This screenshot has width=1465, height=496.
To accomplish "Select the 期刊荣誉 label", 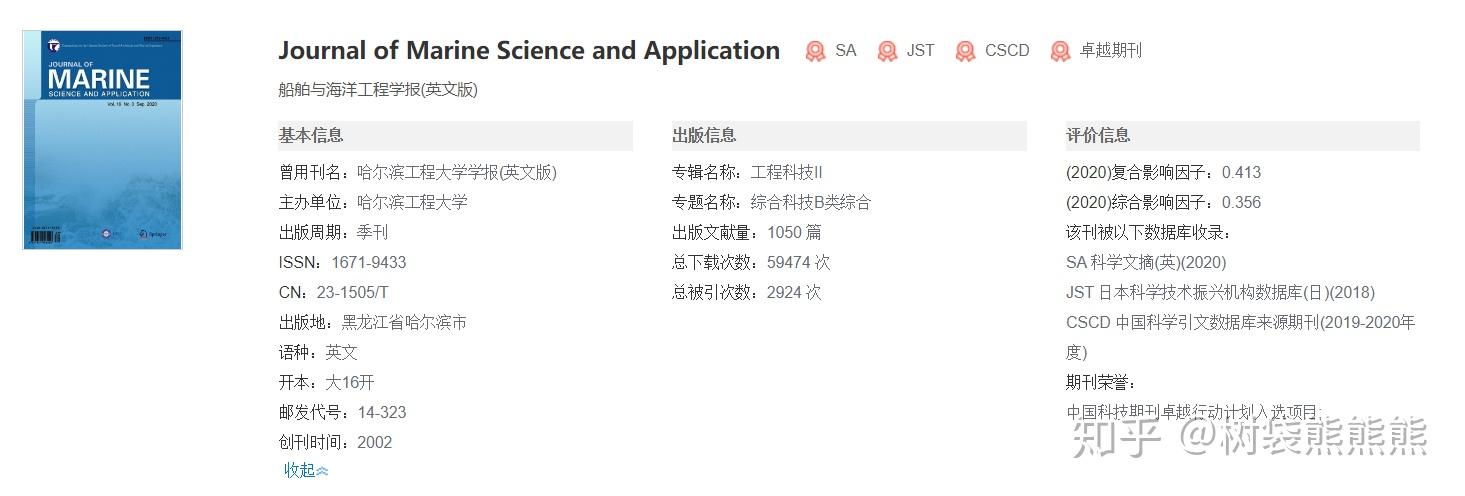I will coord(1102,382).
